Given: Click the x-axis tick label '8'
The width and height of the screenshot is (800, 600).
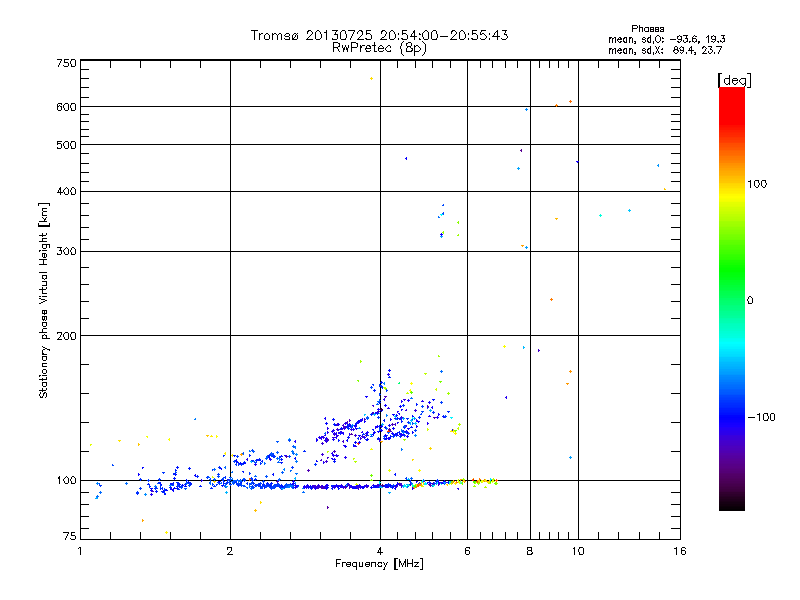Looking at the screenshot, I should coord(530,551).
